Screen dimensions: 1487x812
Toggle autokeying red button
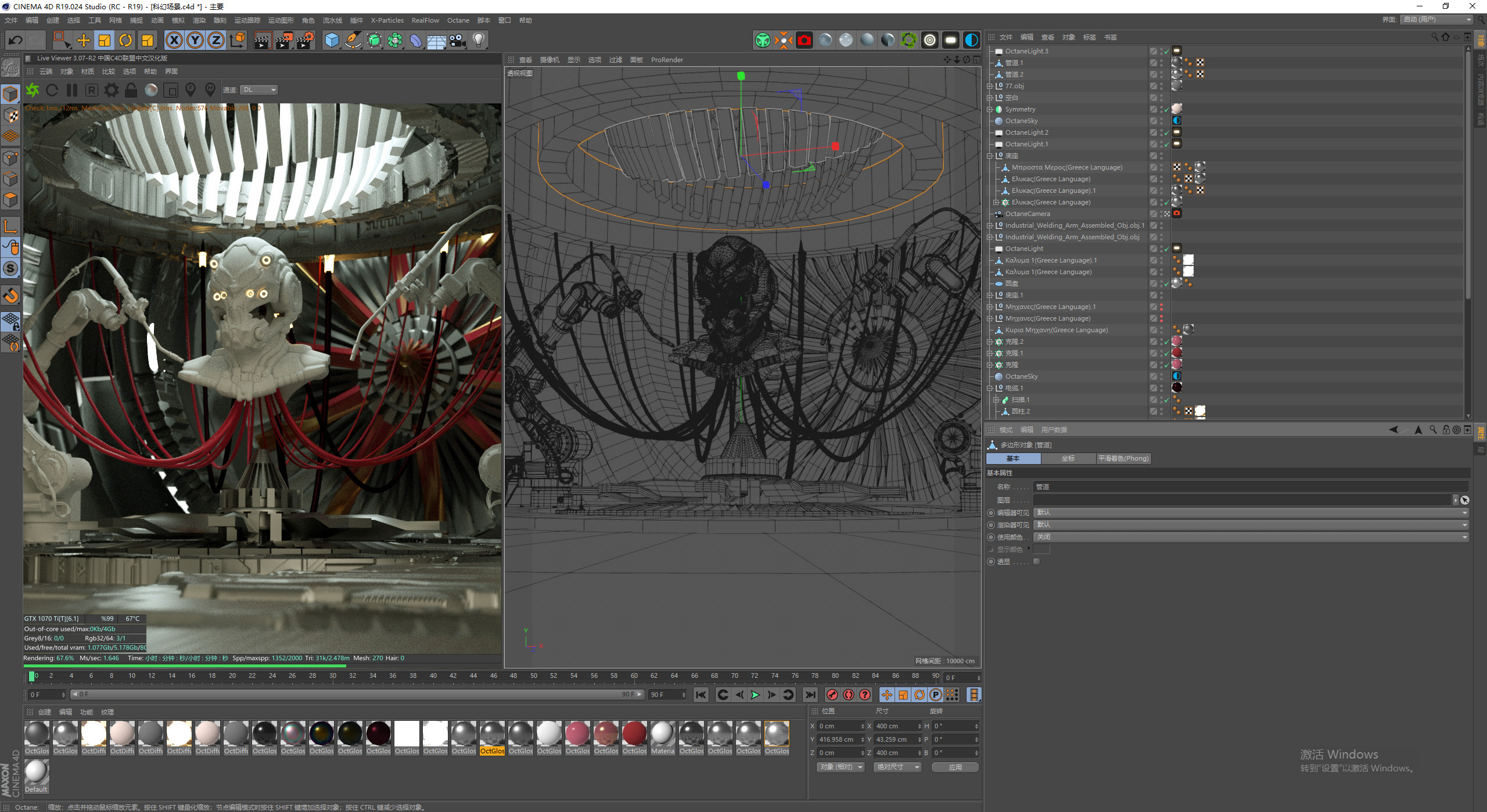(x=849, y=695)
